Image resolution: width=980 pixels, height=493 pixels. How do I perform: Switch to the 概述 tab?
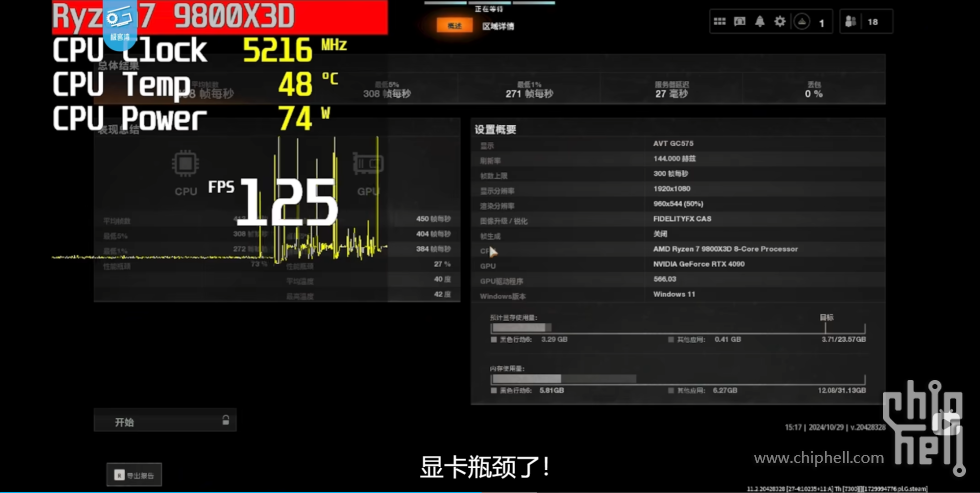pos(455,26)
